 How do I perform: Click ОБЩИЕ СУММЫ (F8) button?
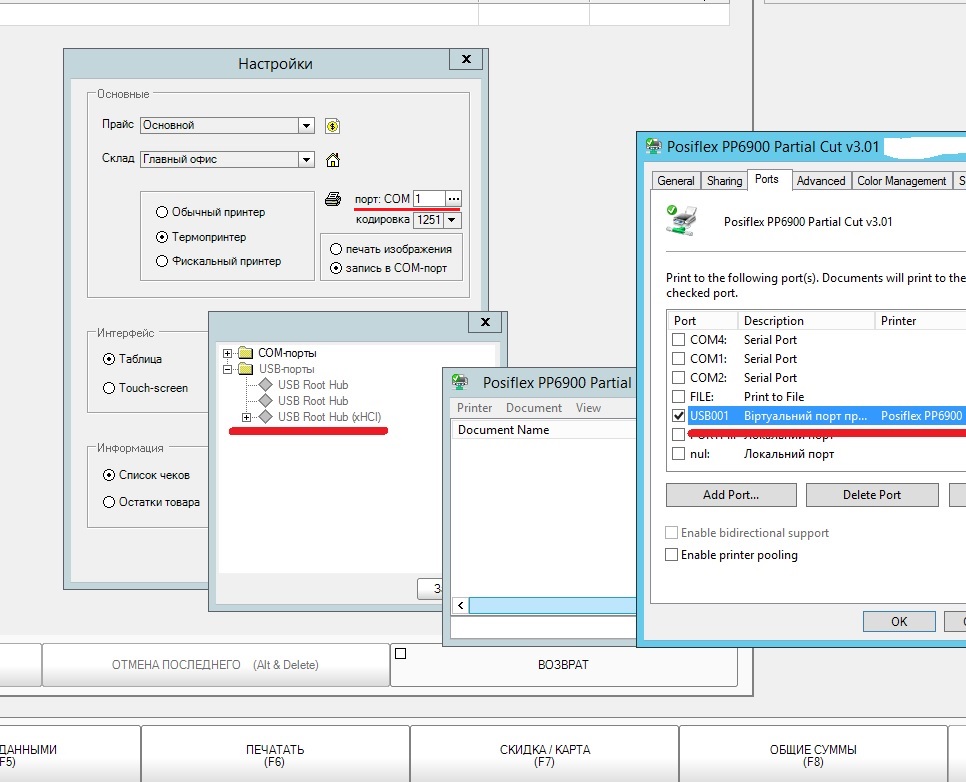(x=813, y=754)
